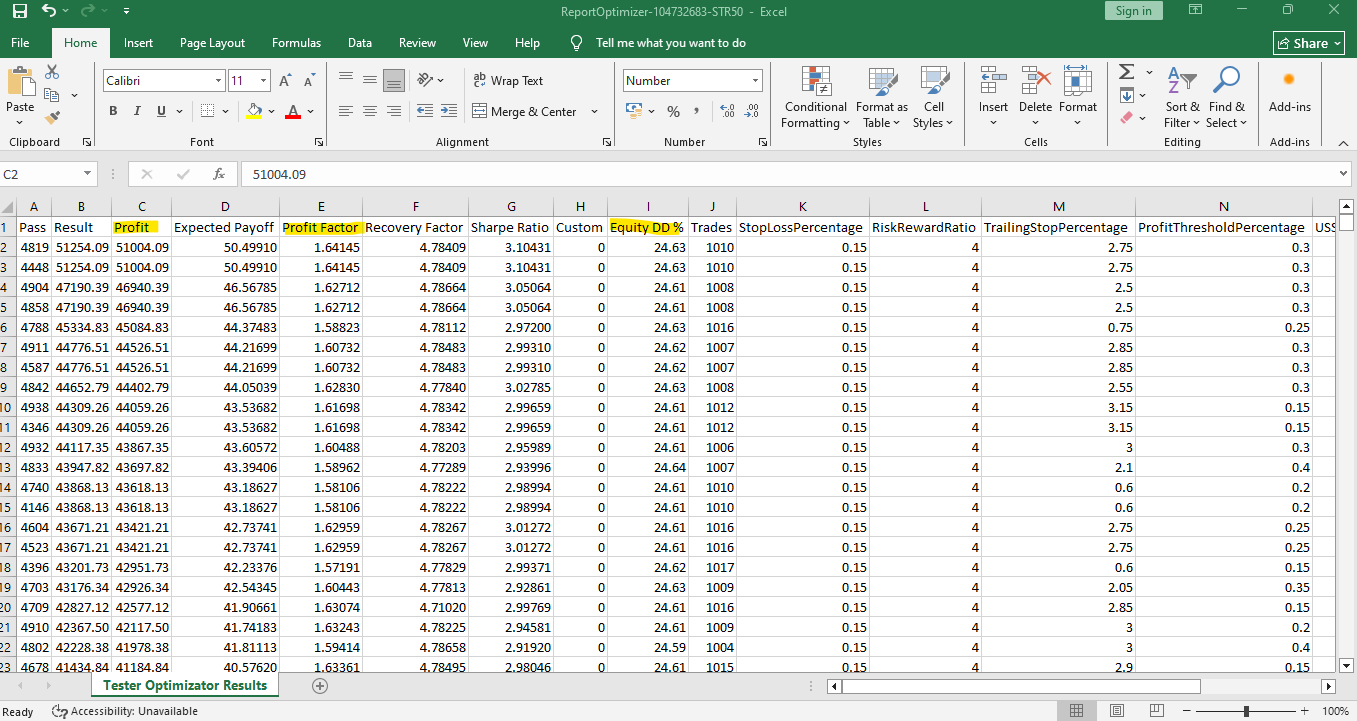Image resolution: width=1357 pixels, height=721 pixels.
Task: Toggle Bold formatting
Action: pyautogui.click(x=113, y=111)
